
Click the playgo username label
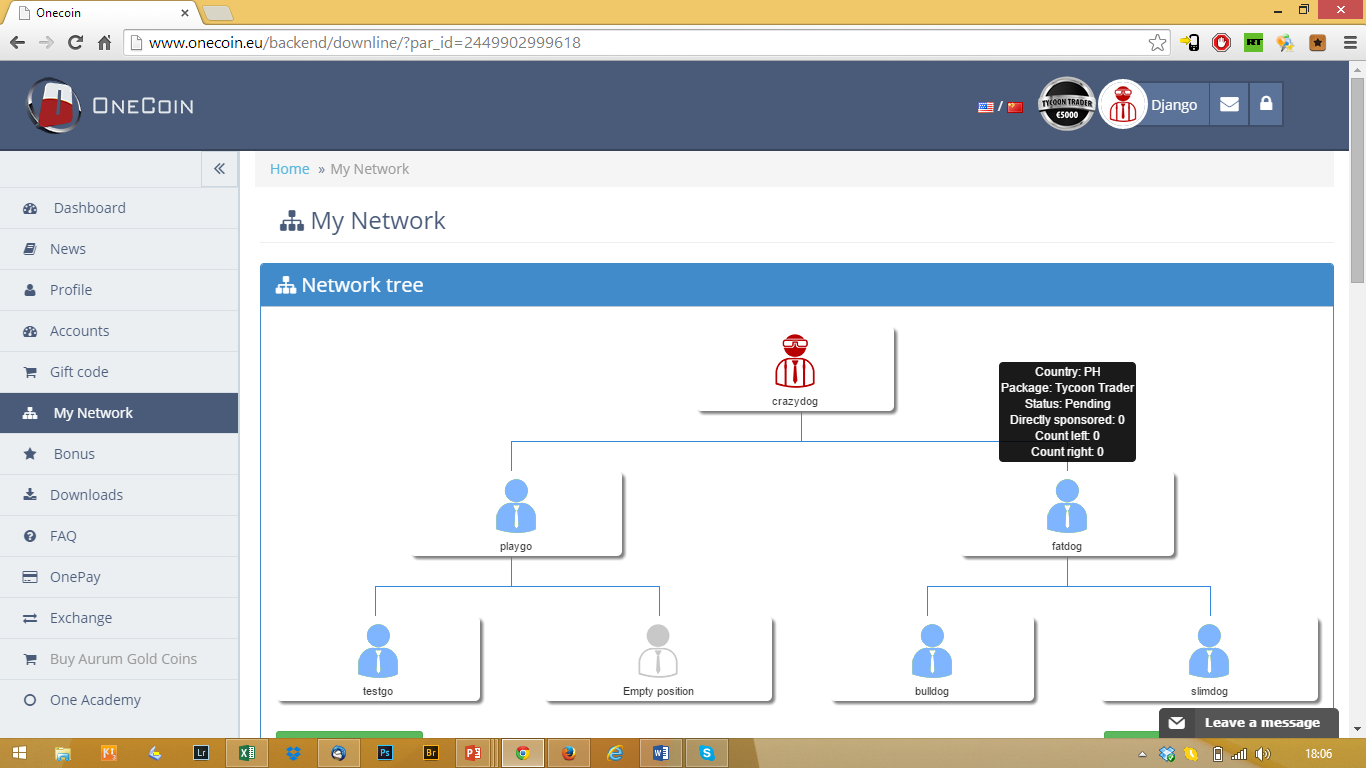[516, 547]
